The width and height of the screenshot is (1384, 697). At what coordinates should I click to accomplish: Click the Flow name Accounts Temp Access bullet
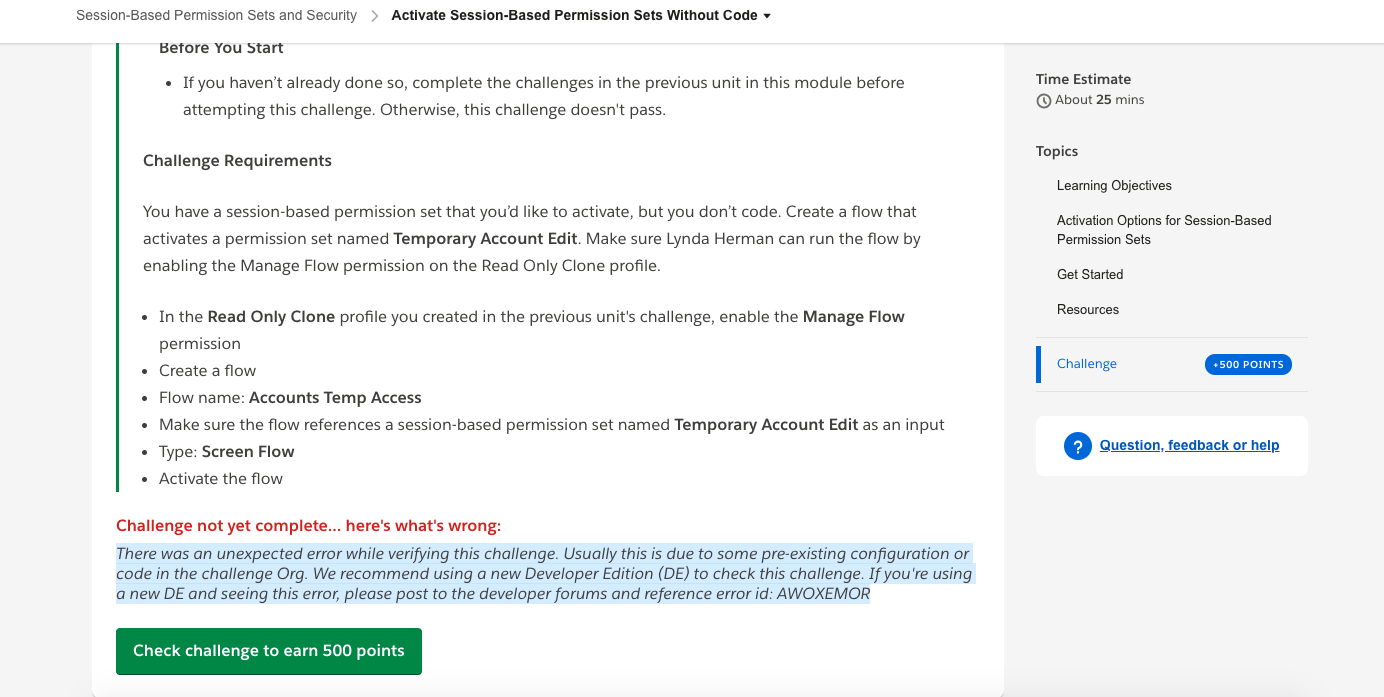(290, 398)
